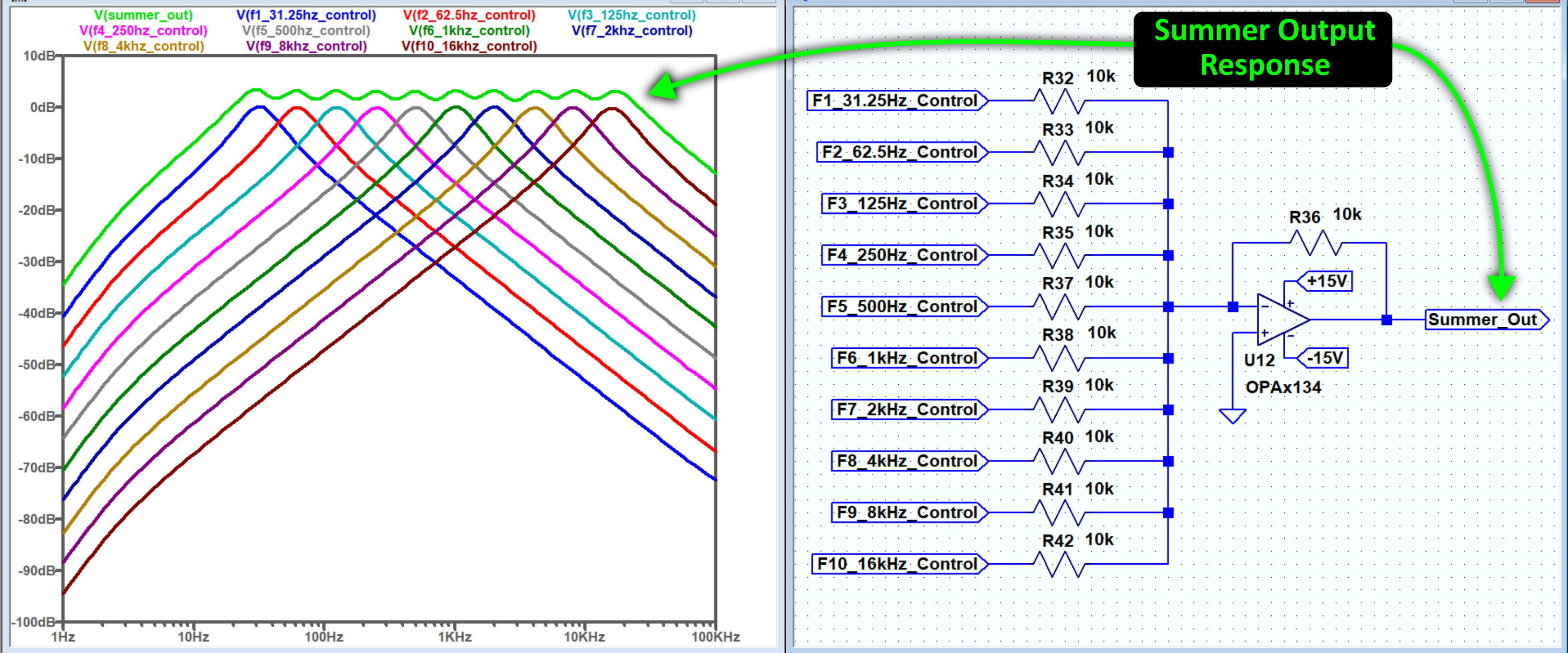
Task: Click the V(f3_125hz_control) legend label
Action: (x=632, y=14)
